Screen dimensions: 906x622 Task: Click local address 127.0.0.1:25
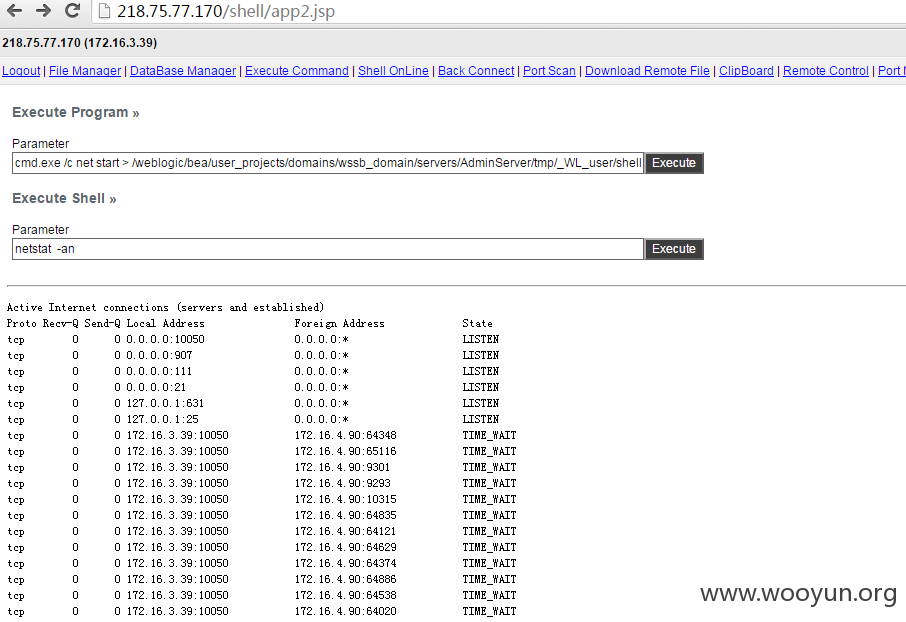coord(162,419)
